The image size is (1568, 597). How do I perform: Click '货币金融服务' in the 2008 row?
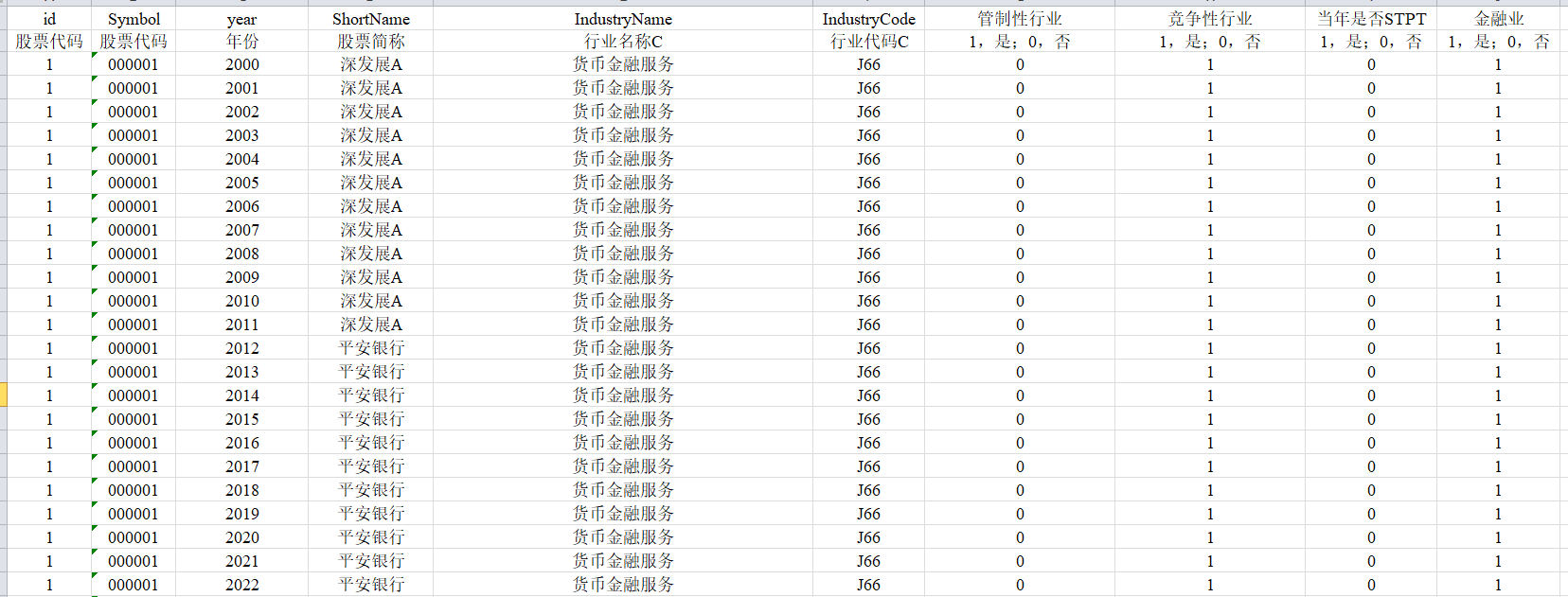pos(623,254)
